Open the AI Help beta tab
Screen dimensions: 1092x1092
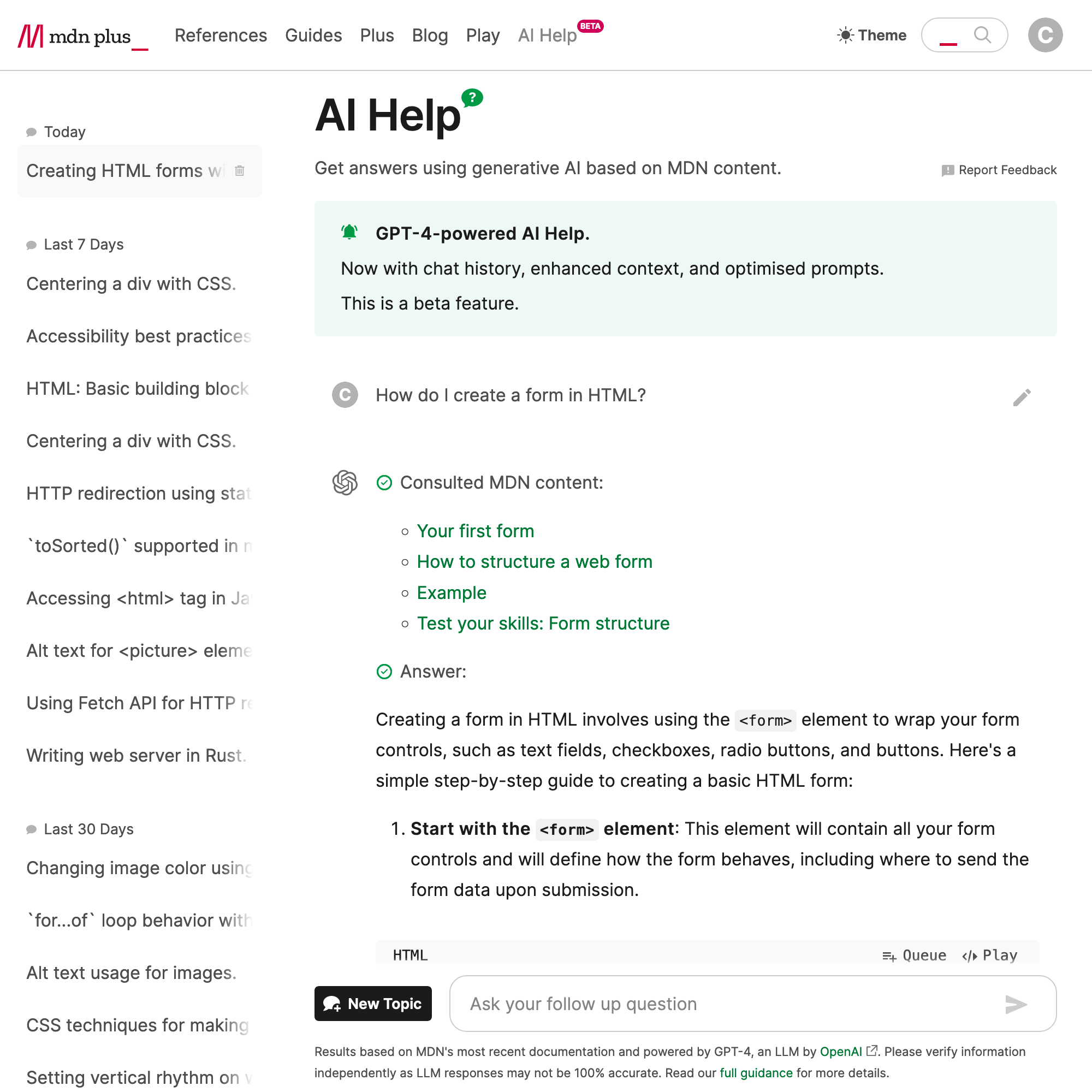[547, 35]
